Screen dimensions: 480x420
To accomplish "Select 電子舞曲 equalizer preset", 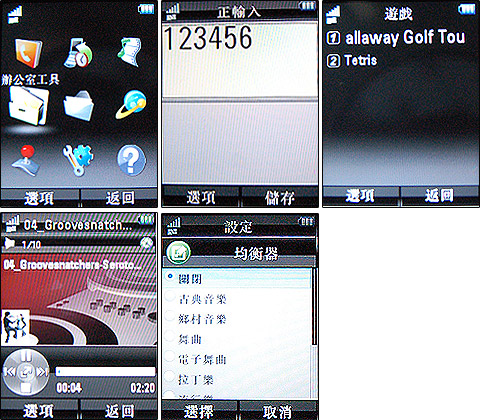I will (x=237, y=359).
